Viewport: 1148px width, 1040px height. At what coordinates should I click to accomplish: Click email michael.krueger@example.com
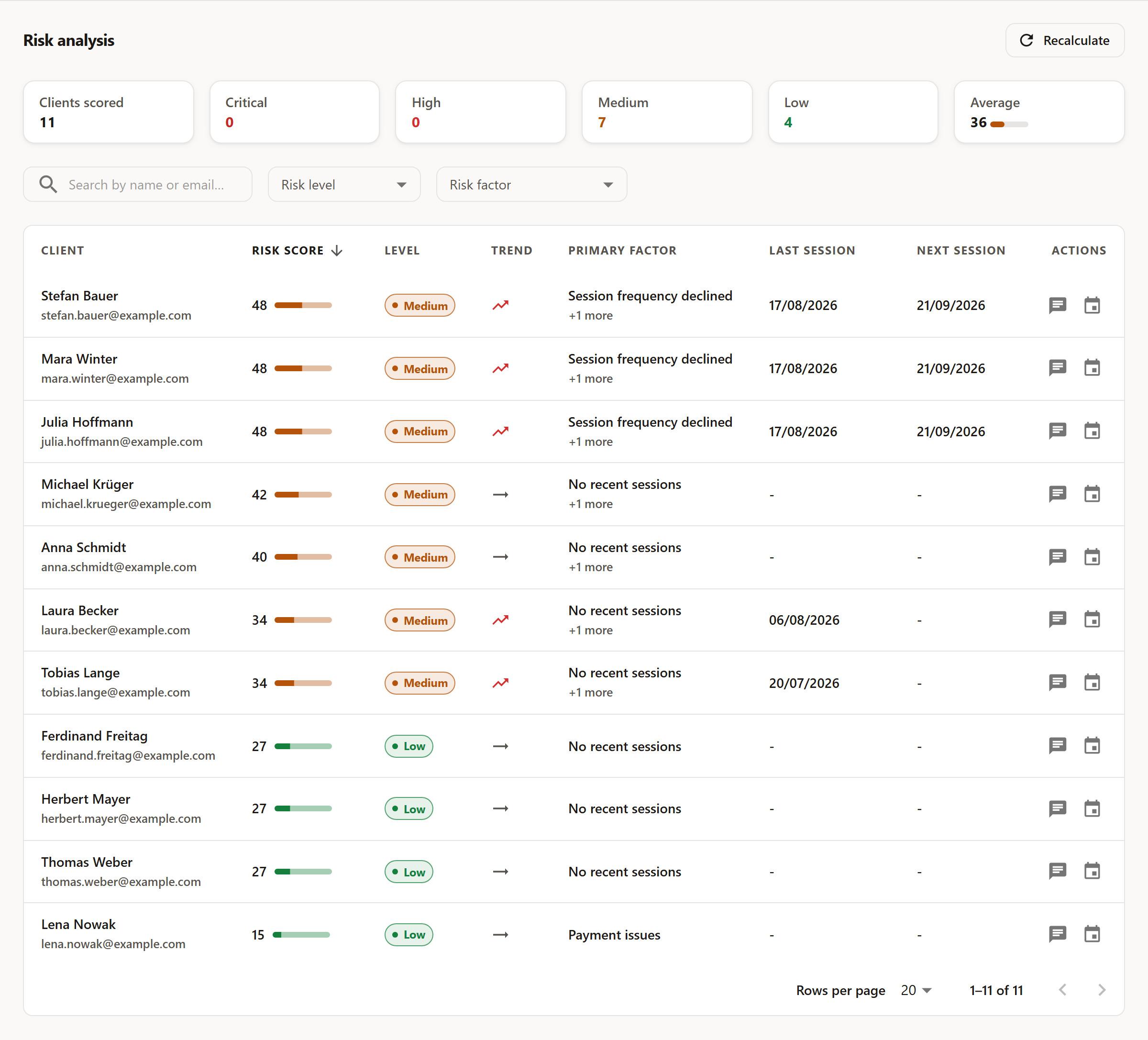coord(126,504)
